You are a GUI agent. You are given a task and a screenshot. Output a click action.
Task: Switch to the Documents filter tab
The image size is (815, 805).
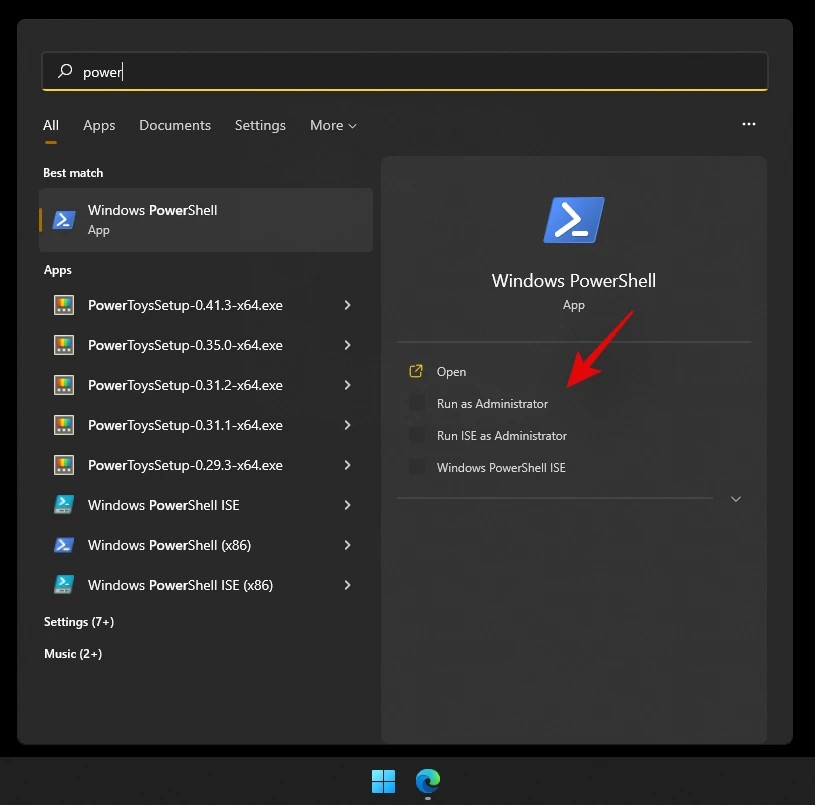tap(175, 125)
